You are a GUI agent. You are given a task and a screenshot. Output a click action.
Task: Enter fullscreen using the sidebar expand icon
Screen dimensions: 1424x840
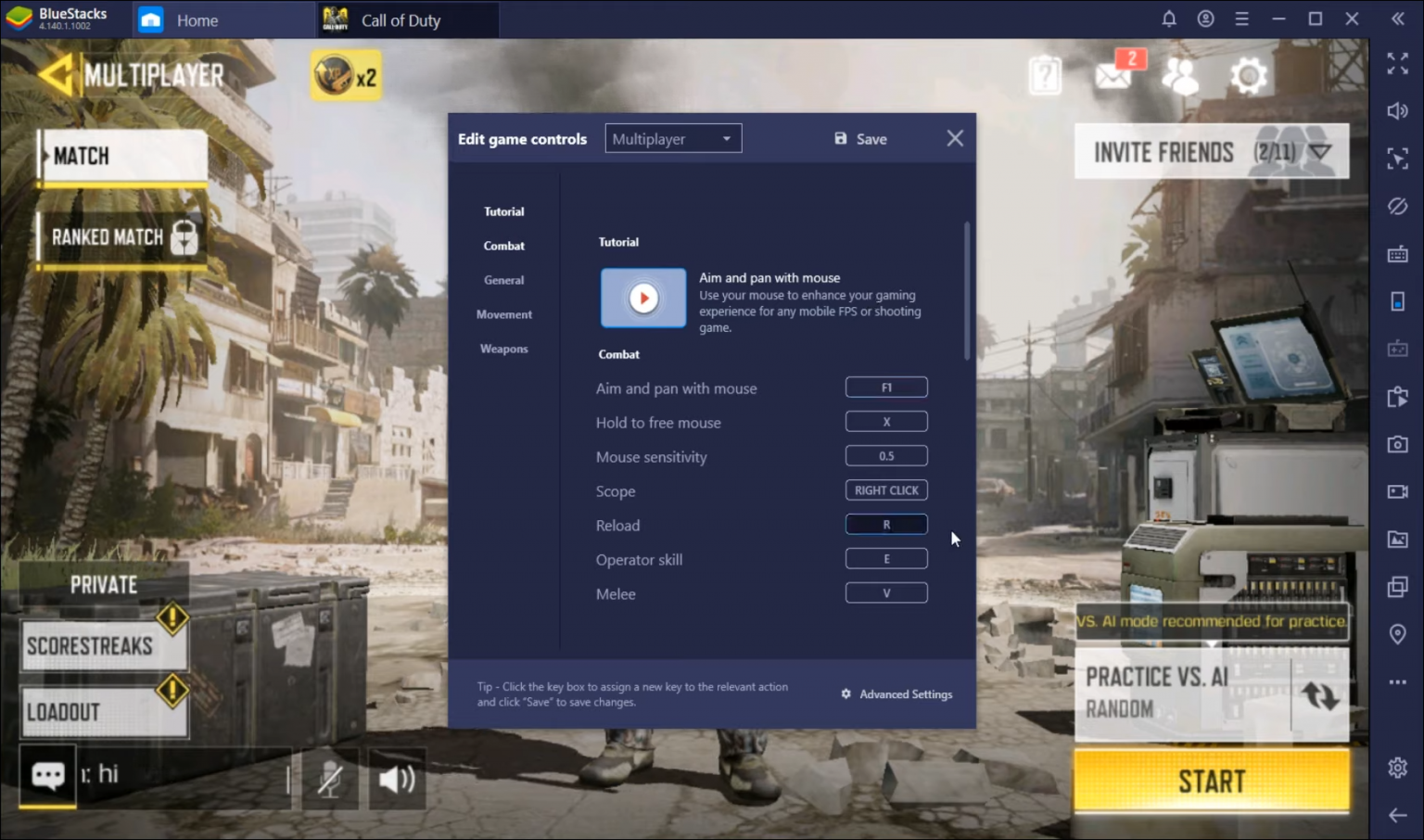coord(1398,64)
